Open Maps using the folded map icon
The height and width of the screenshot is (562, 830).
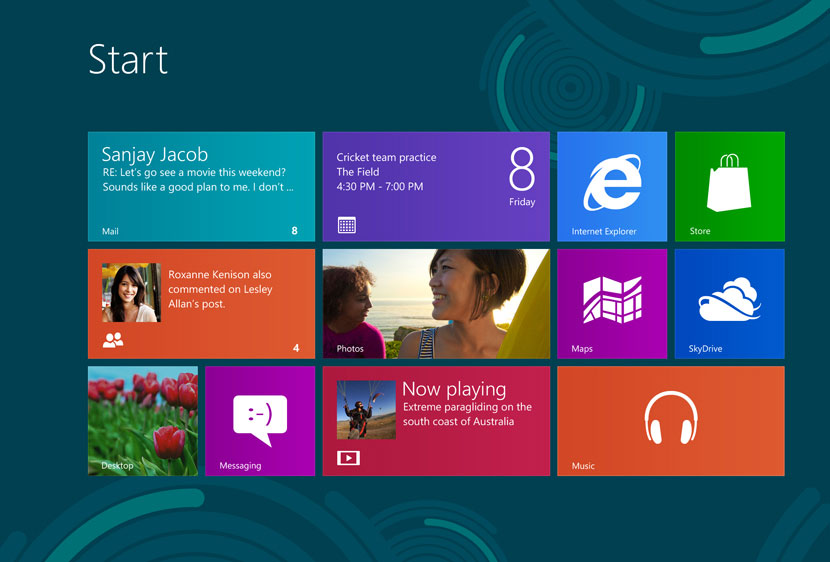[x=612, y=300]
